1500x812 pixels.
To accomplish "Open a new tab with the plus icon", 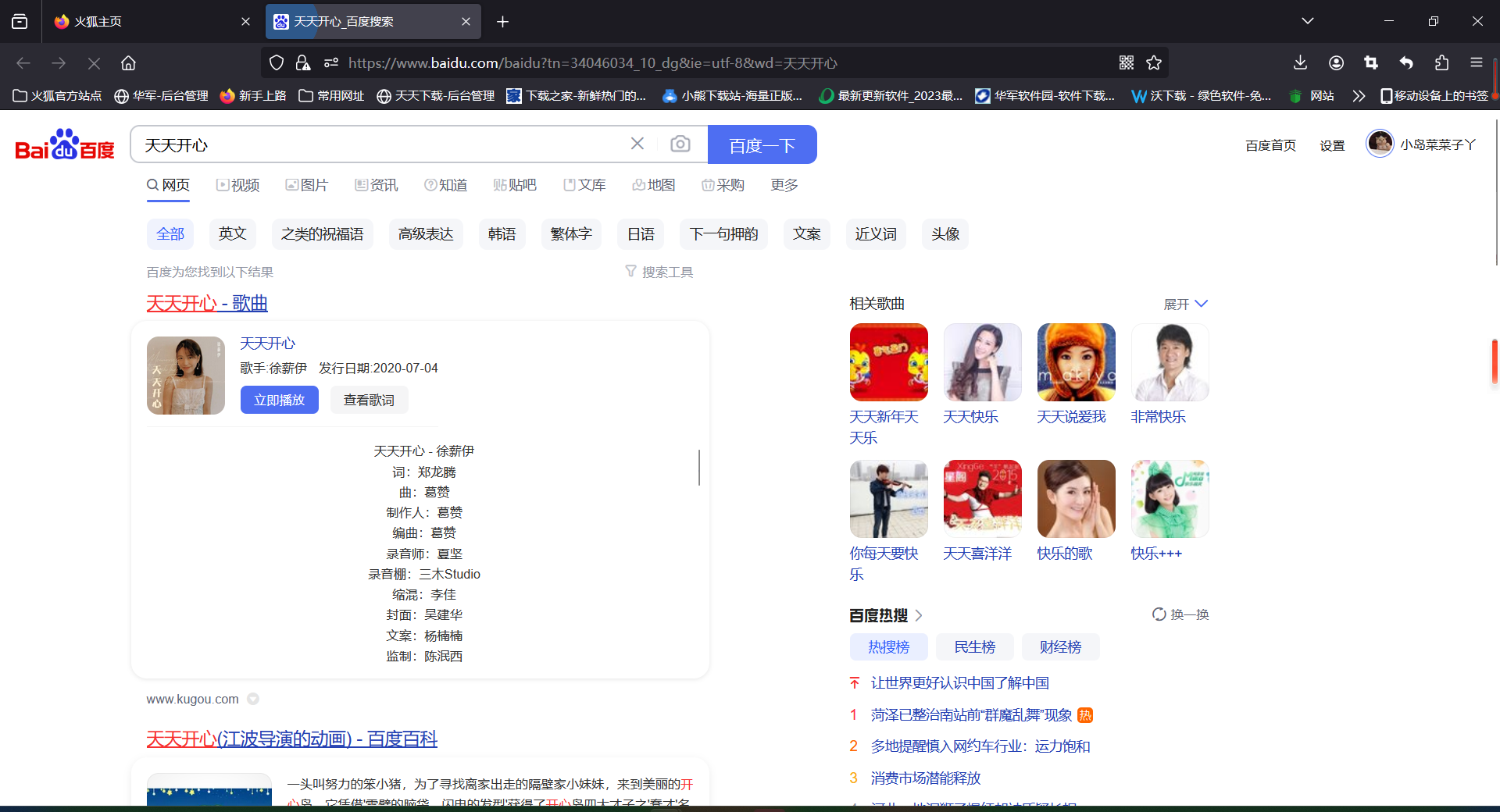I will 502,21.
